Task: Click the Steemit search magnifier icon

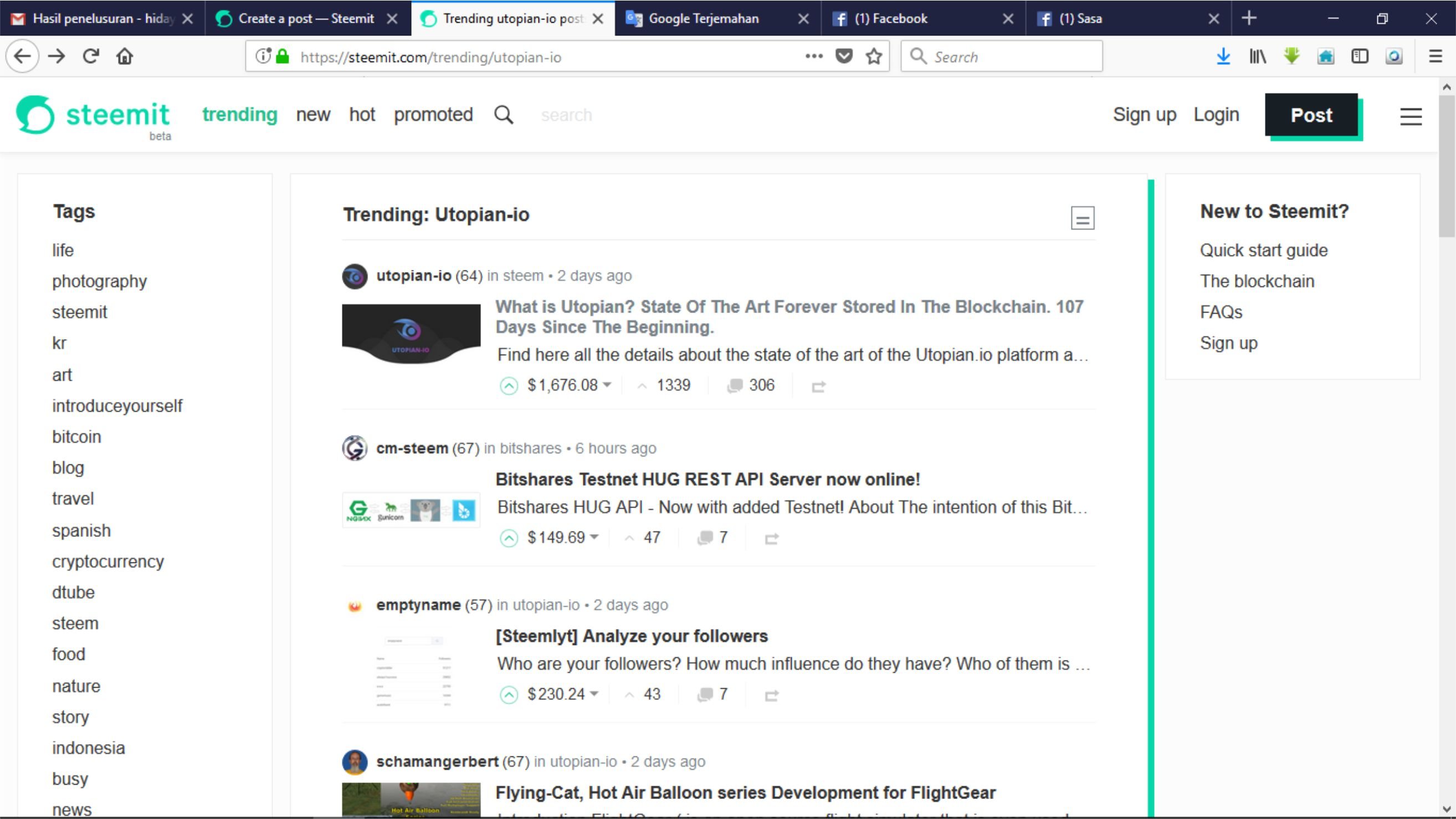Action: click(x=504, y=115)
